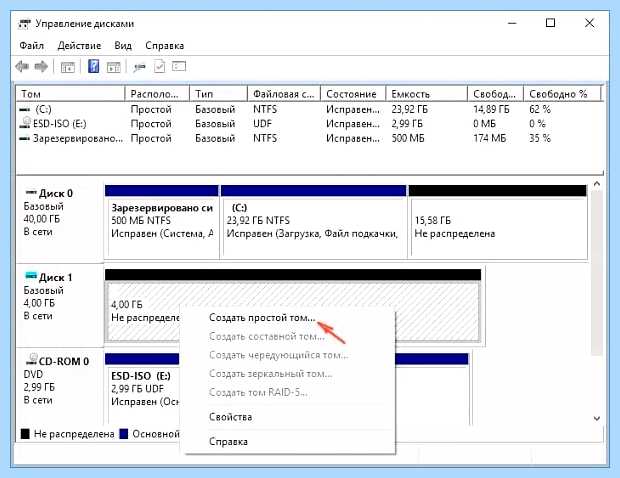The height and width of the screenshot is (478, 620).
Task: Toggle the action pane toolbar icon
Action: (113, 67)
